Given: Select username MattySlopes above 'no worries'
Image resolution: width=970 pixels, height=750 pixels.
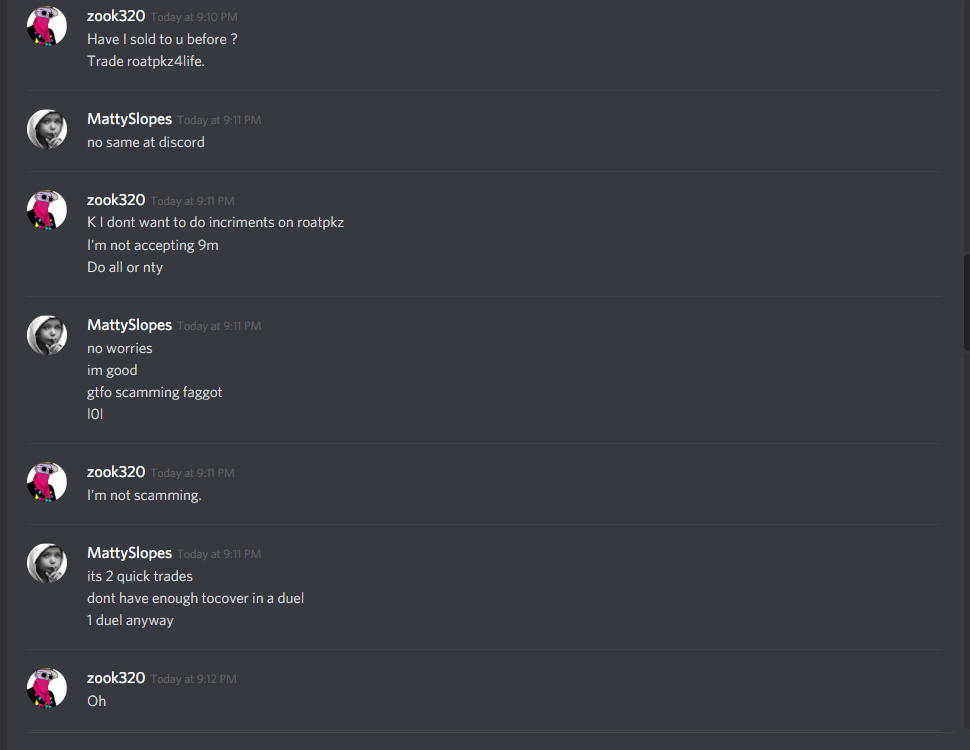Looking at the screenshot, I should (129, 325).
